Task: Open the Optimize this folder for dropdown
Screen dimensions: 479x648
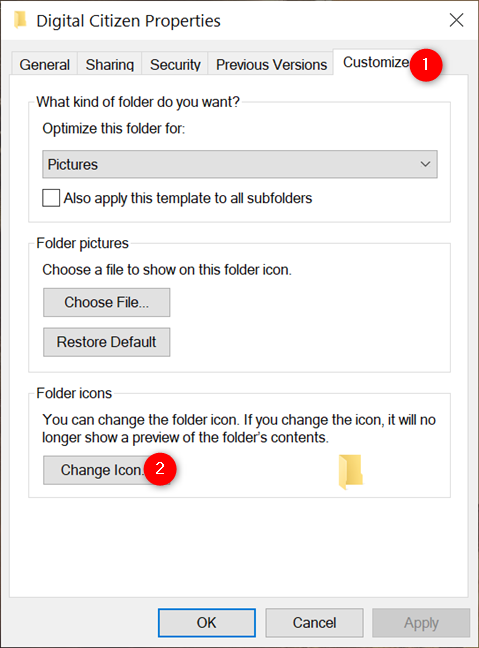Action: [240, 164]
